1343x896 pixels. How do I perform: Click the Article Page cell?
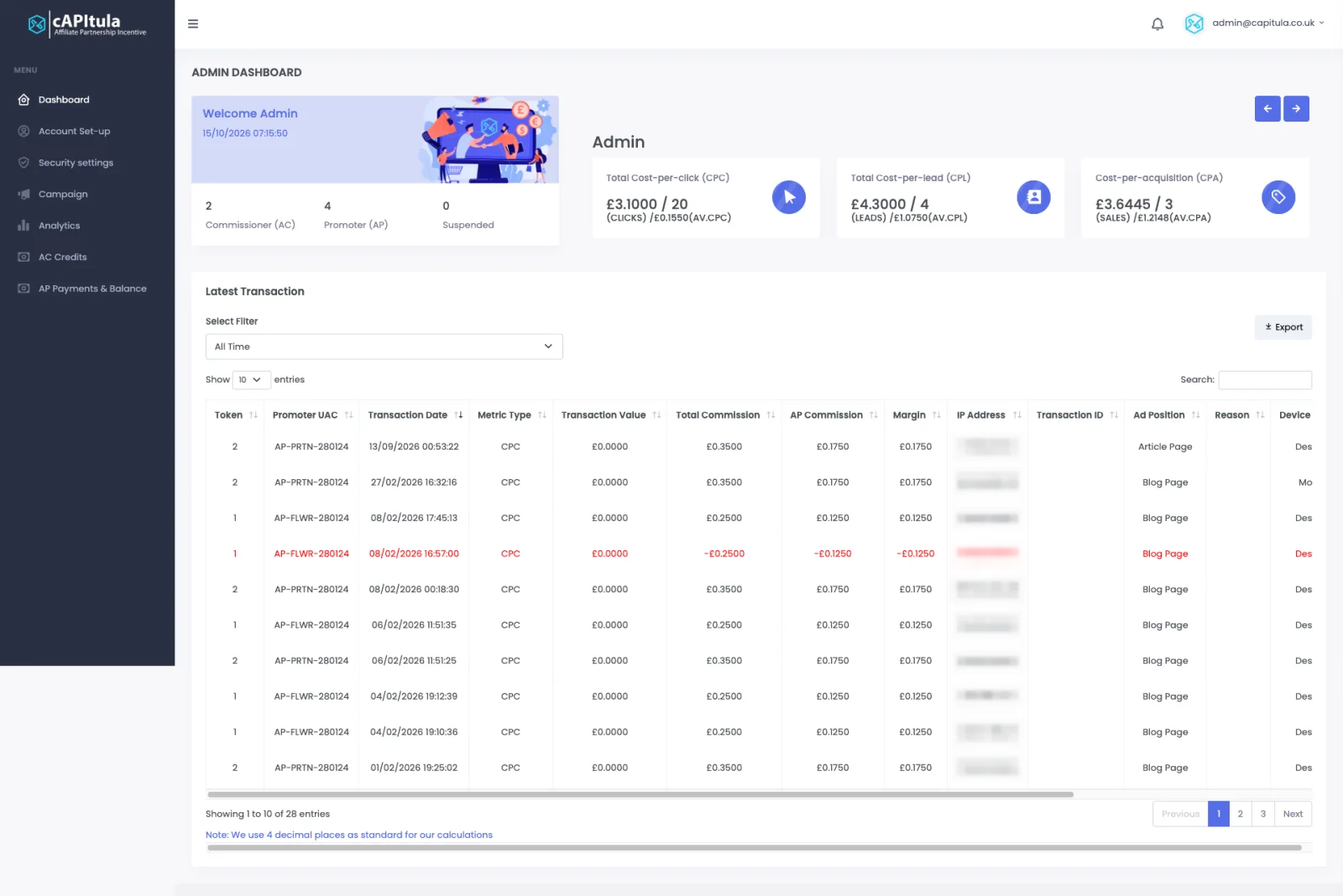pos(1165,447)
